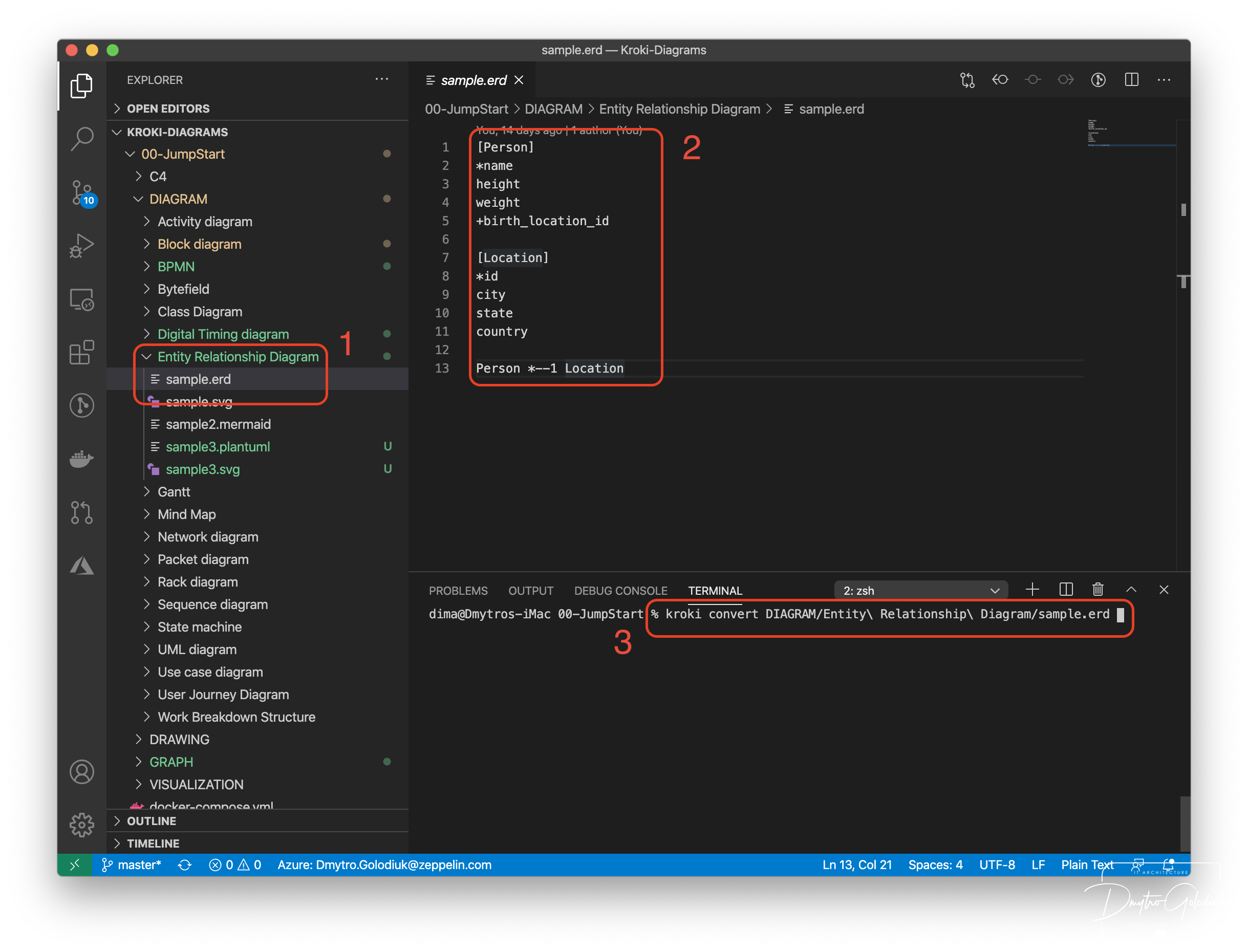
Task: Click the master* branch in status bar
Action: point(132,865)
